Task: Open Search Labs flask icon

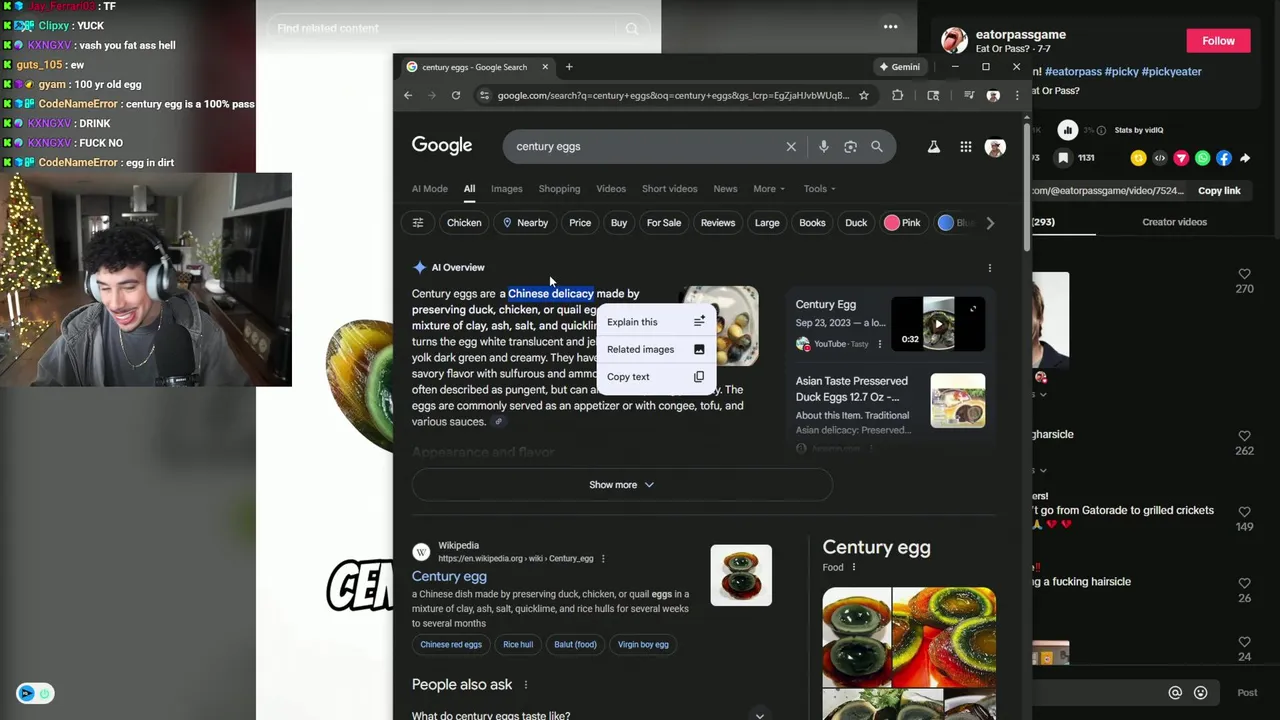Action: 933,147
